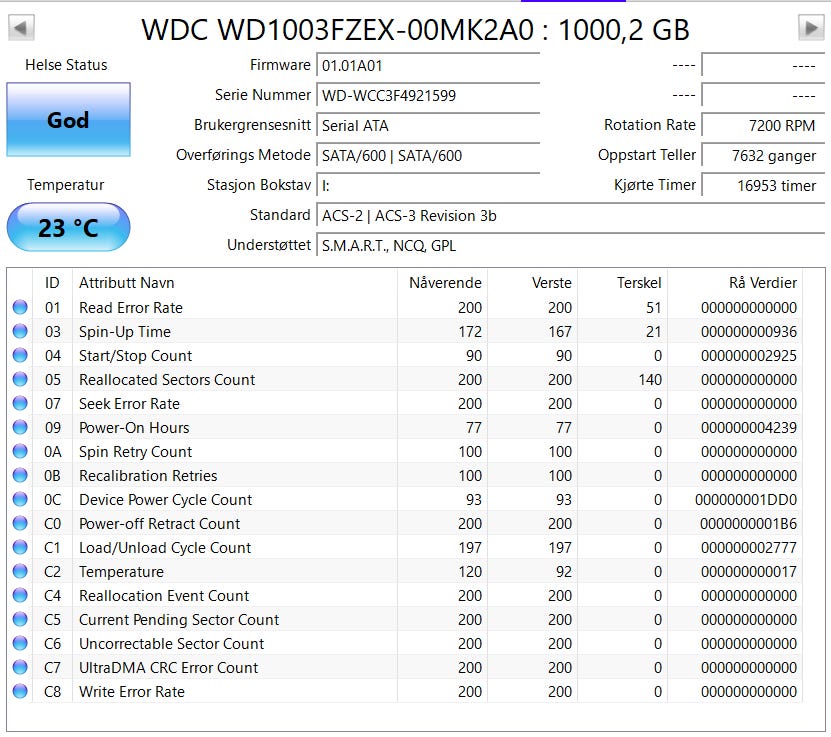Select status dot for Spin-Up Time
This screenshot has height=737, width=831.
(x=20, y=331)
